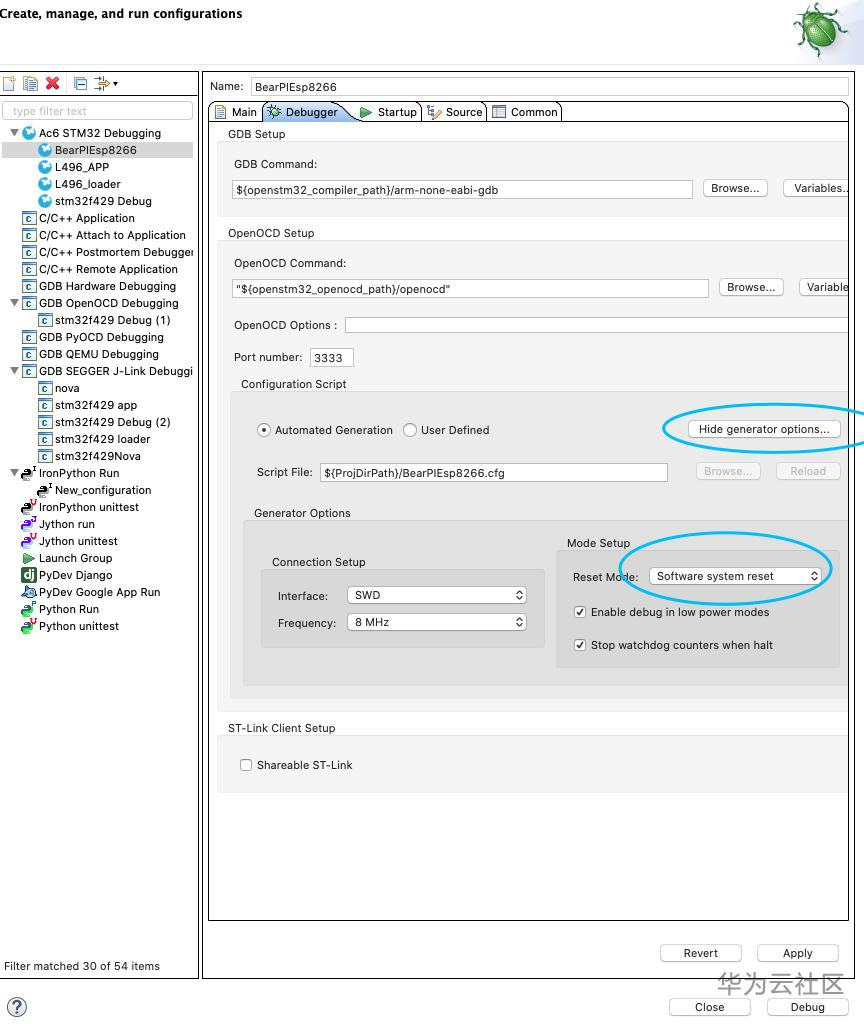The width and height of the screenshot is (864, 1024).
Task: Select Automated Generation radio button
Action: 264,430
